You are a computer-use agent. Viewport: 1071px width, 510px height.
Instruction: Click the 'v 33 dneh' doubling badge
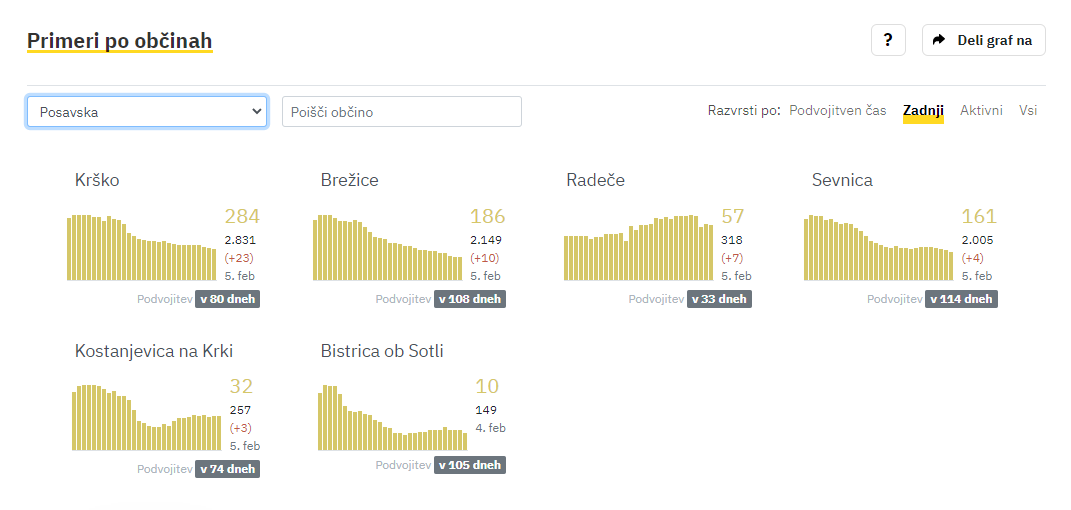719,299
